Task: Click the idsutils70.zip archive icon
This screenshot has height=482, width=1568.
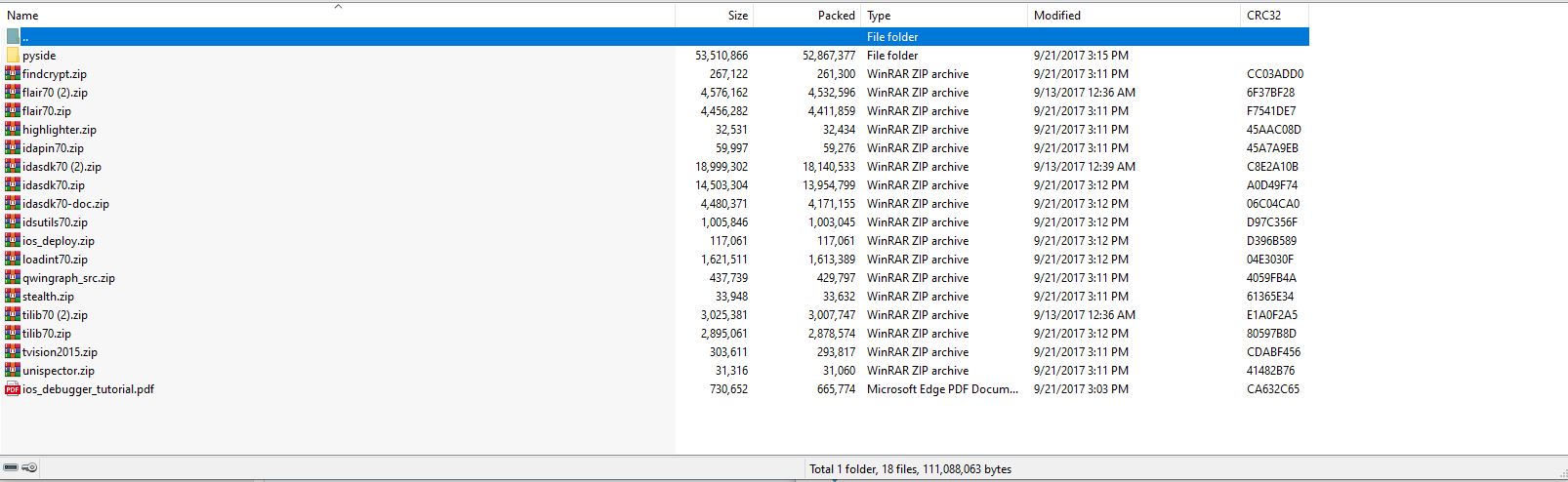Action: (x=13, y=221)
